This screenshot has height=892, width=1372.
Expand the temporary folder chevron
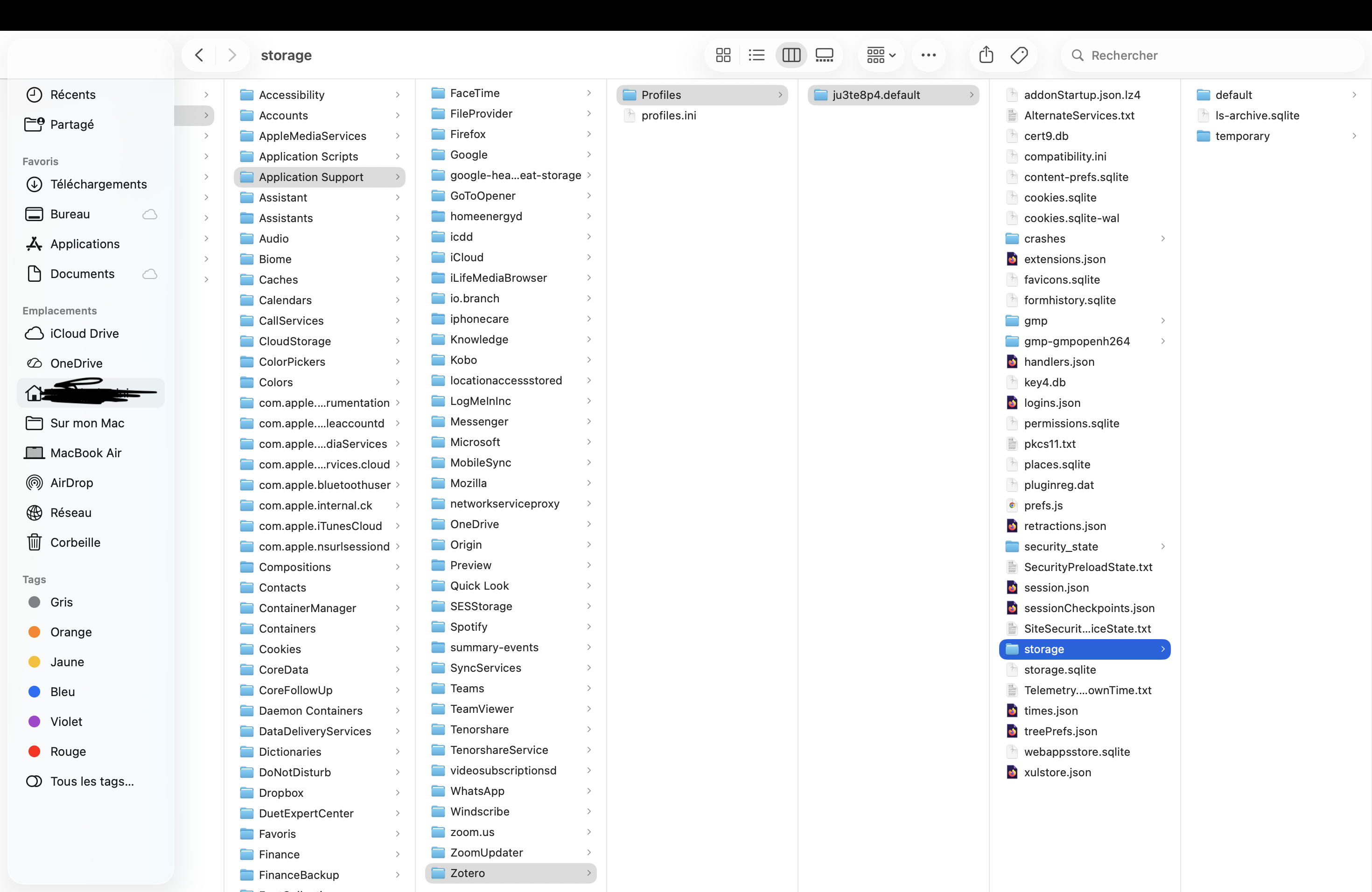click(1353, 136)
